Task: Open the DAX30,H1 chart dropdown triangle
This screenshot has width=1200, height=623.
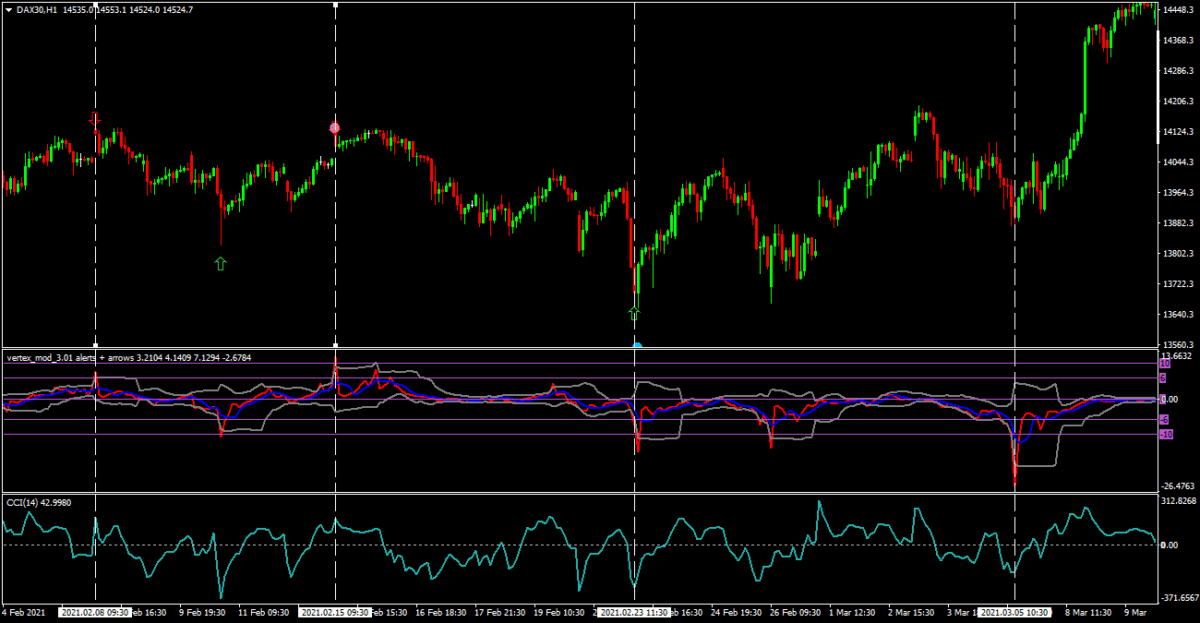Action: (9, 9)
